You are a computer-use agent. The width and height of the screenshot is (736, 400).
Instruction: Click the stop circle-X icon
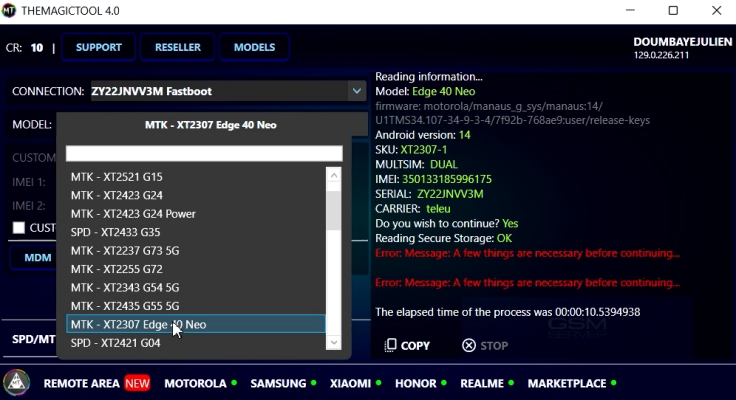(x=468, y=346)
